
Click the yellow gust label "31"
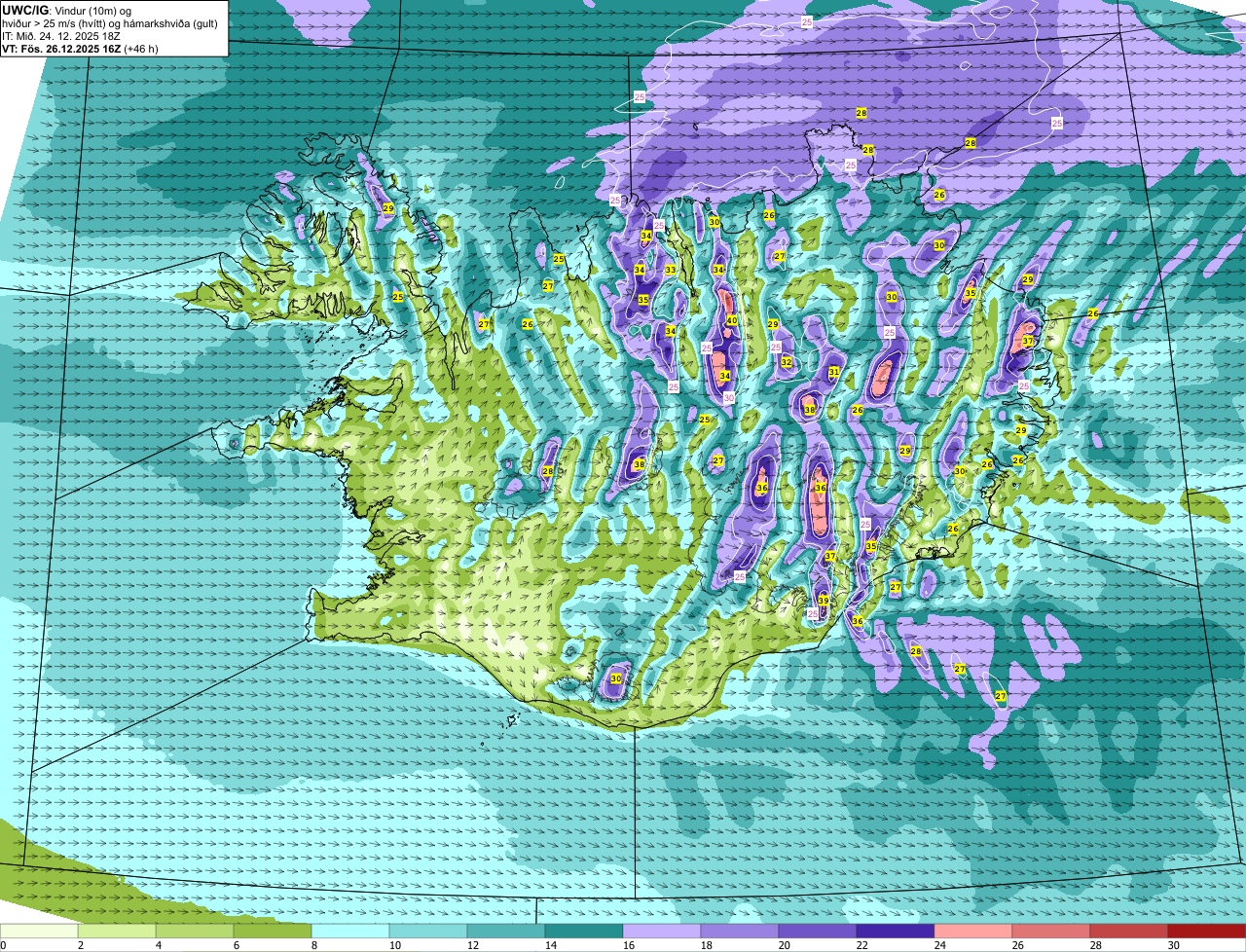pyautogui.click(x=833, y=373)
